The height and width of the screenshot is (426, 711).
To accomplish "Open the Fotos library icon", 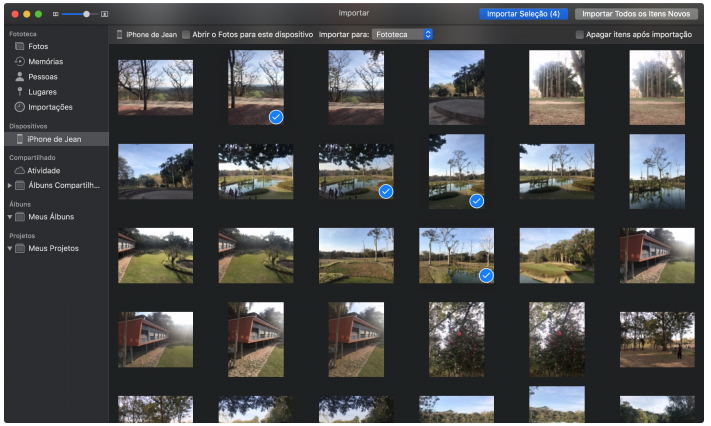I will click(x=19, y=46).
